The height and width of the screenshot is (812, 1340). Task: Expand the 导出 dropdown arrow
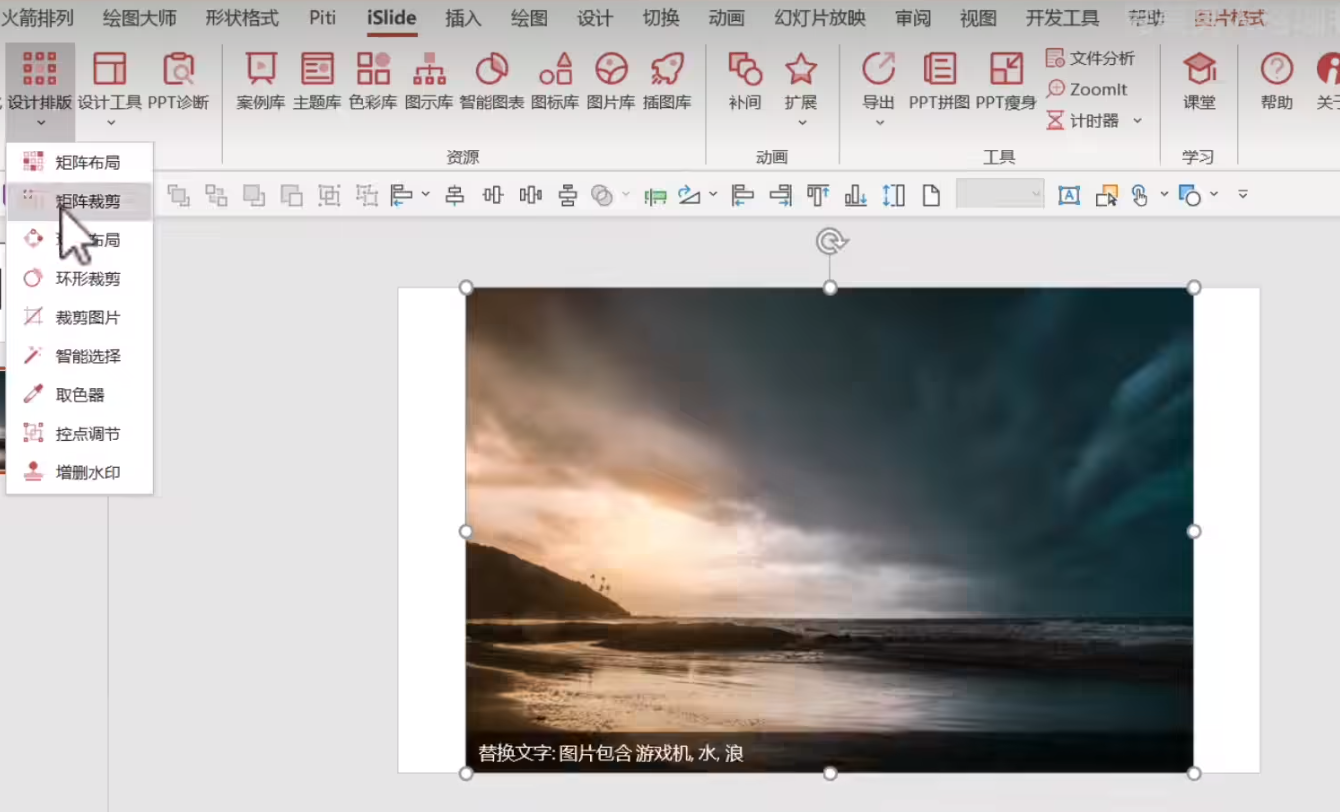879,123
